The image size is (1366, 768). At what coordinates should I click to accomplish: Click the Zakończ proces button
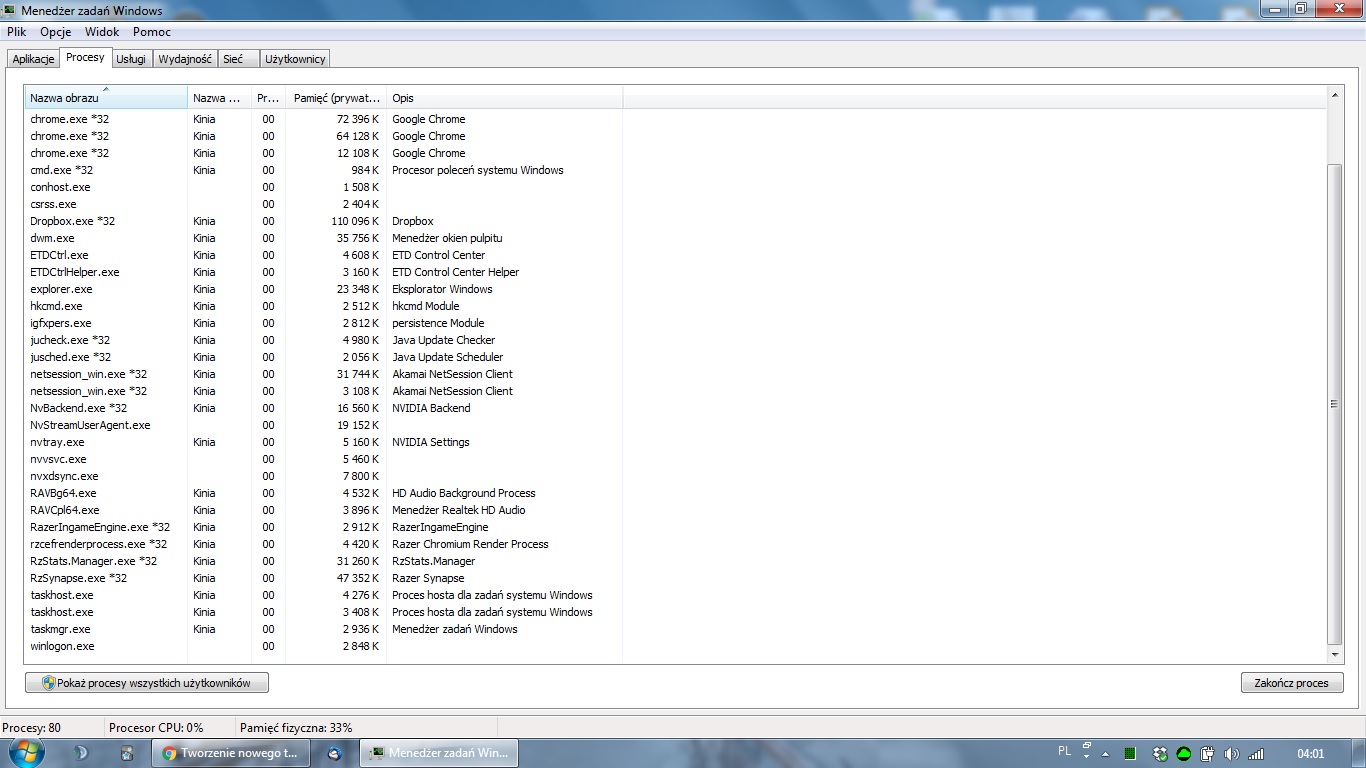tap(1291, 683)
